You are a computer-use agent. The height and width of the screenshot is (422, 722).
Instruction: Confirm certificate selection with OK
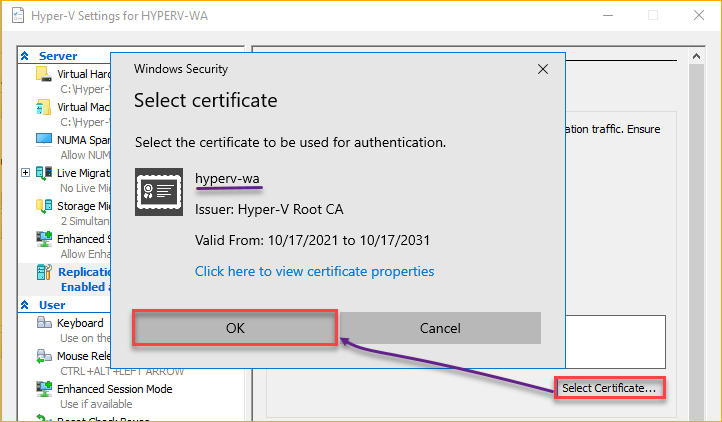tap(235, 328)
